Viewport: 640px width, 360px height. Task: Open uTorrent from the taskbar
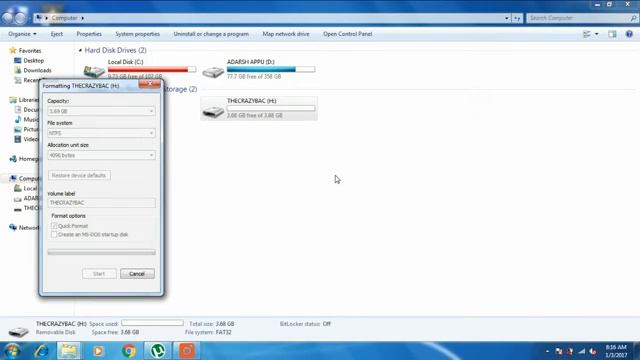pyautogui.click(x=158, y=351)
